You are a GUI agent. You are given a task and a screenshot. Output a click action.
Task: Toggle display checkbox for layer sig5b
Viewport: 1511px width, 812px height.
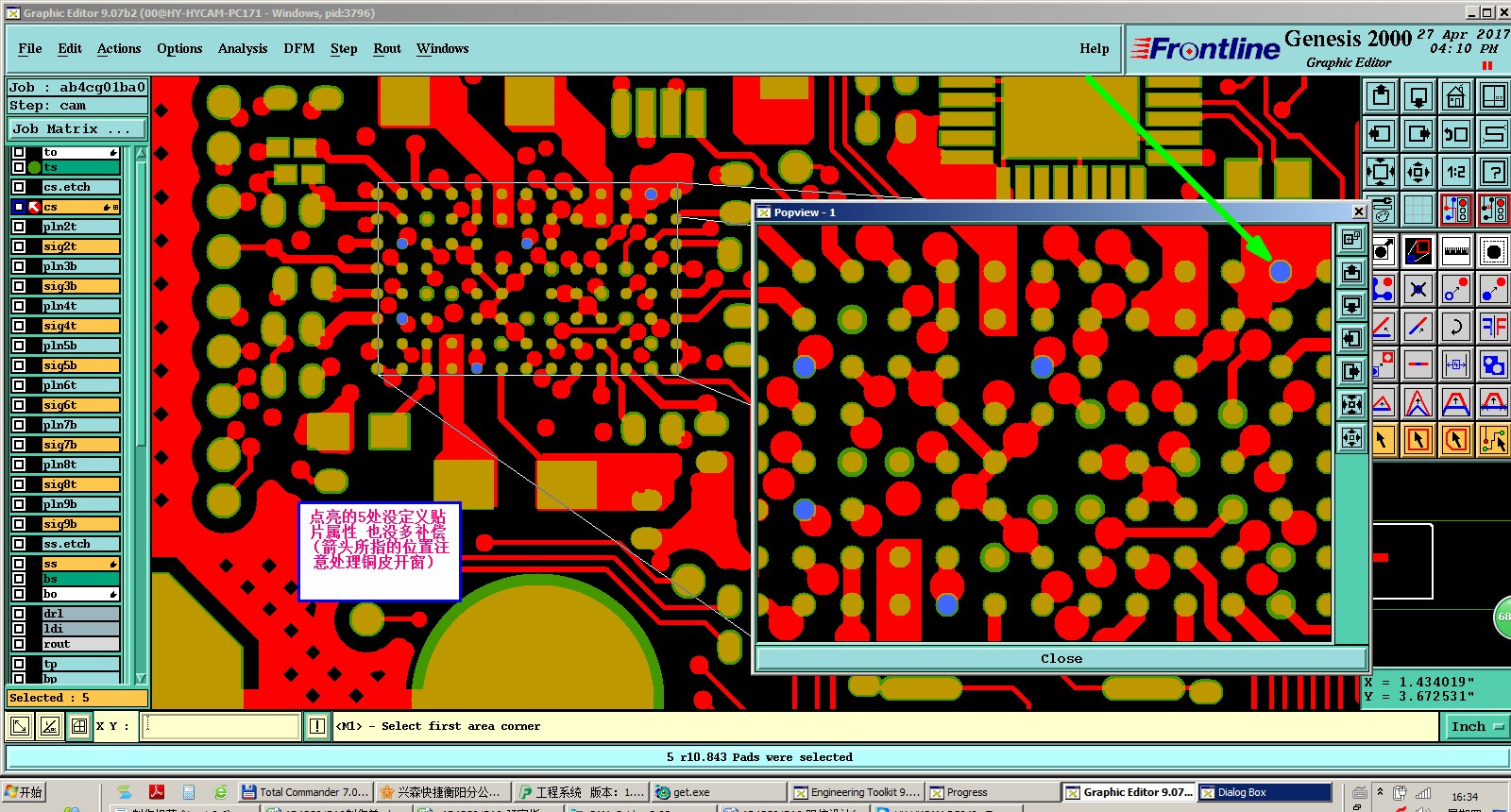(x=19, y=365)
